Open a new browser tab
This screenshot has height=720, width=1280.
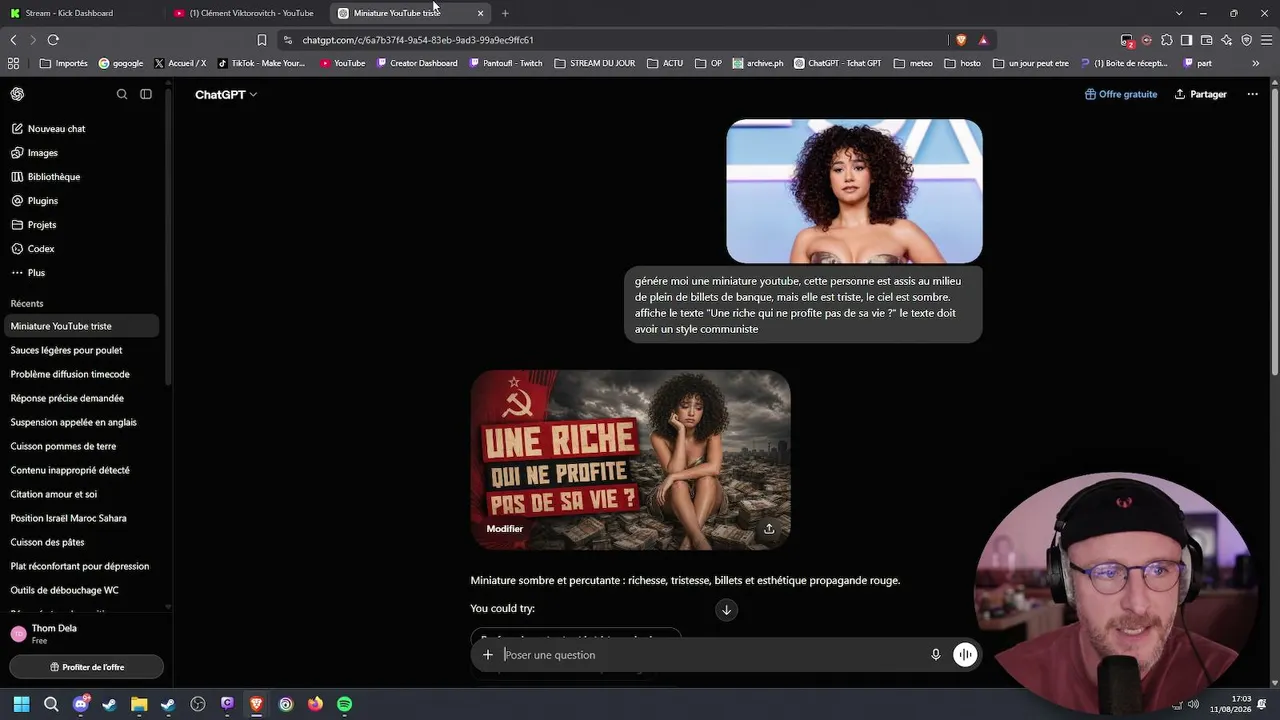[x=505, y=13]
